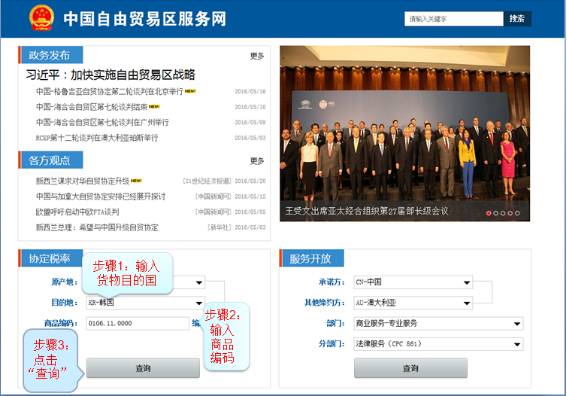Open the 各方观点 section tab
This screenshot has height=396, width=567.
[x=51, y=160]
